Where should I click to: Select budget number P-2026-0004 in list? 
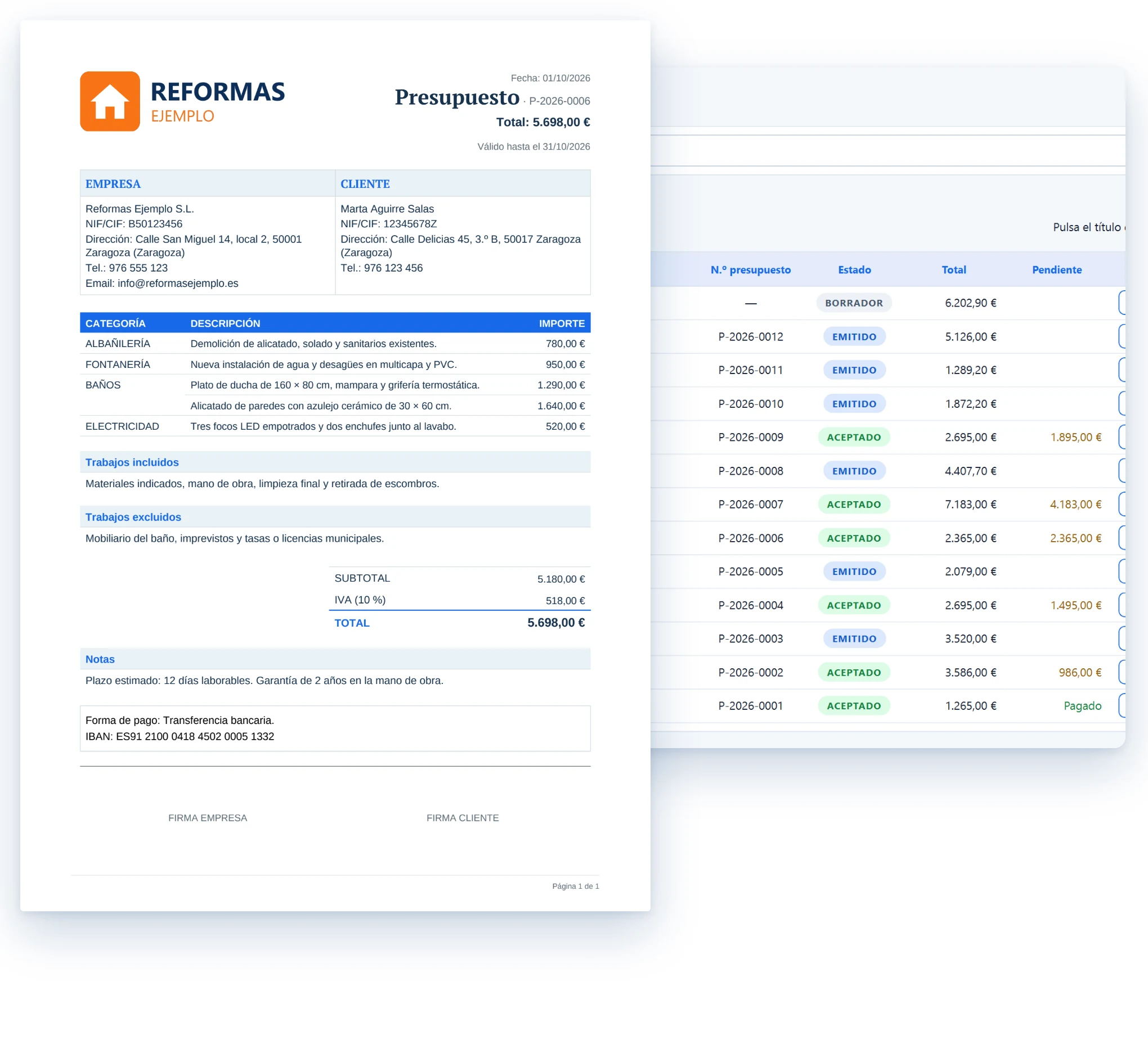coord(750,605)
